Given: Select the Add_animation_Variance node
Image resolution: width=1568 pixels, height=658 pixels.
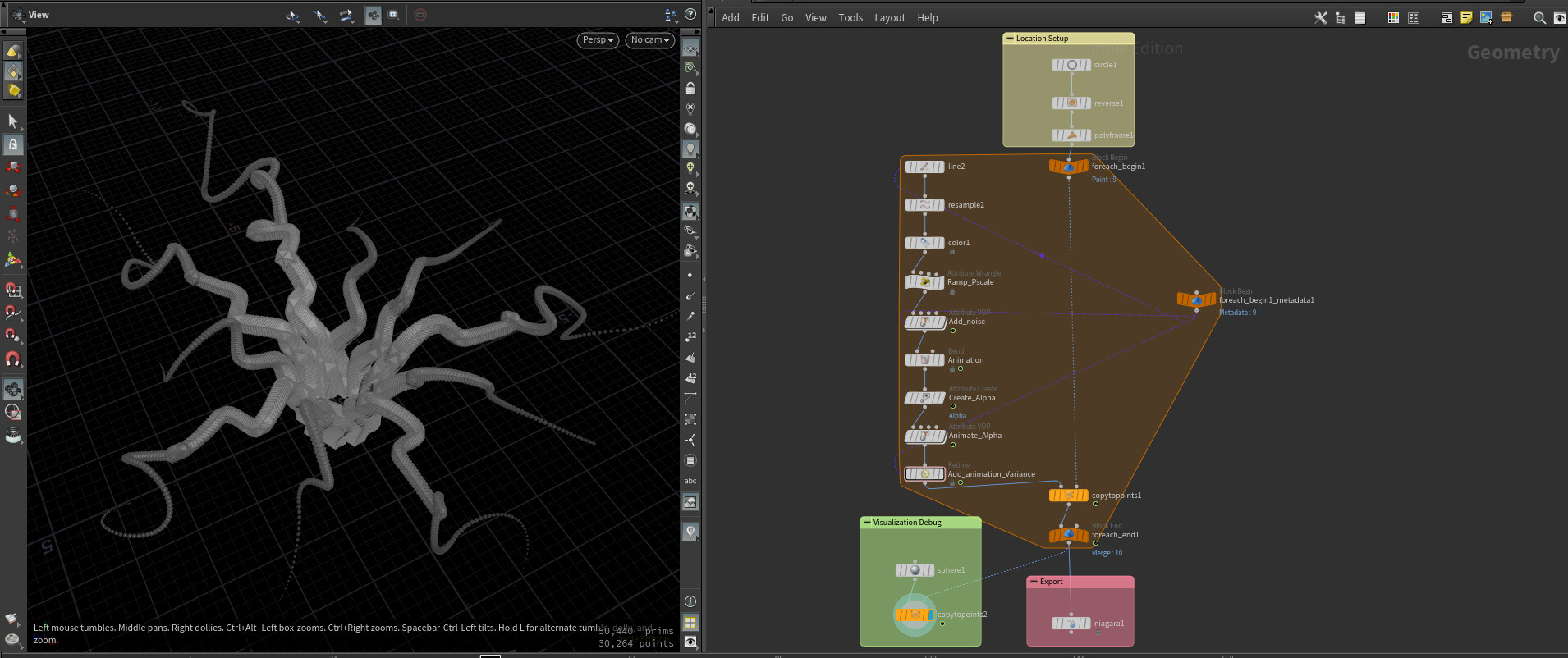Looking at the screenshot, I should coord(924,474).
